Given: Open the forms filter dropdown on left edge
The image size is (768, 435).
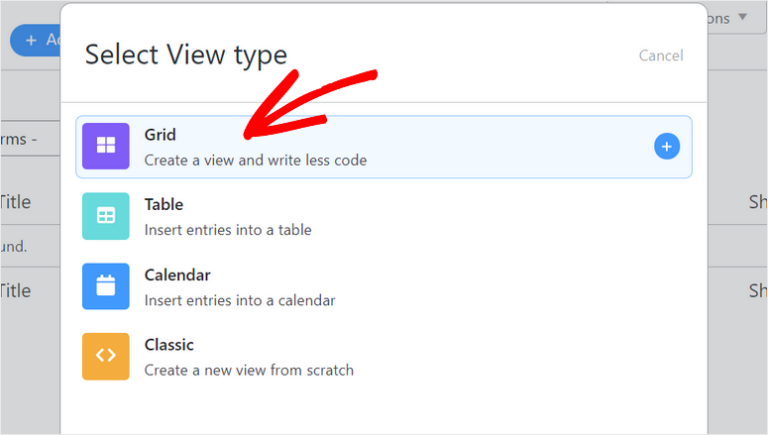Looking at the screenshot, I should pyautogui.click(x=20, y=139).
